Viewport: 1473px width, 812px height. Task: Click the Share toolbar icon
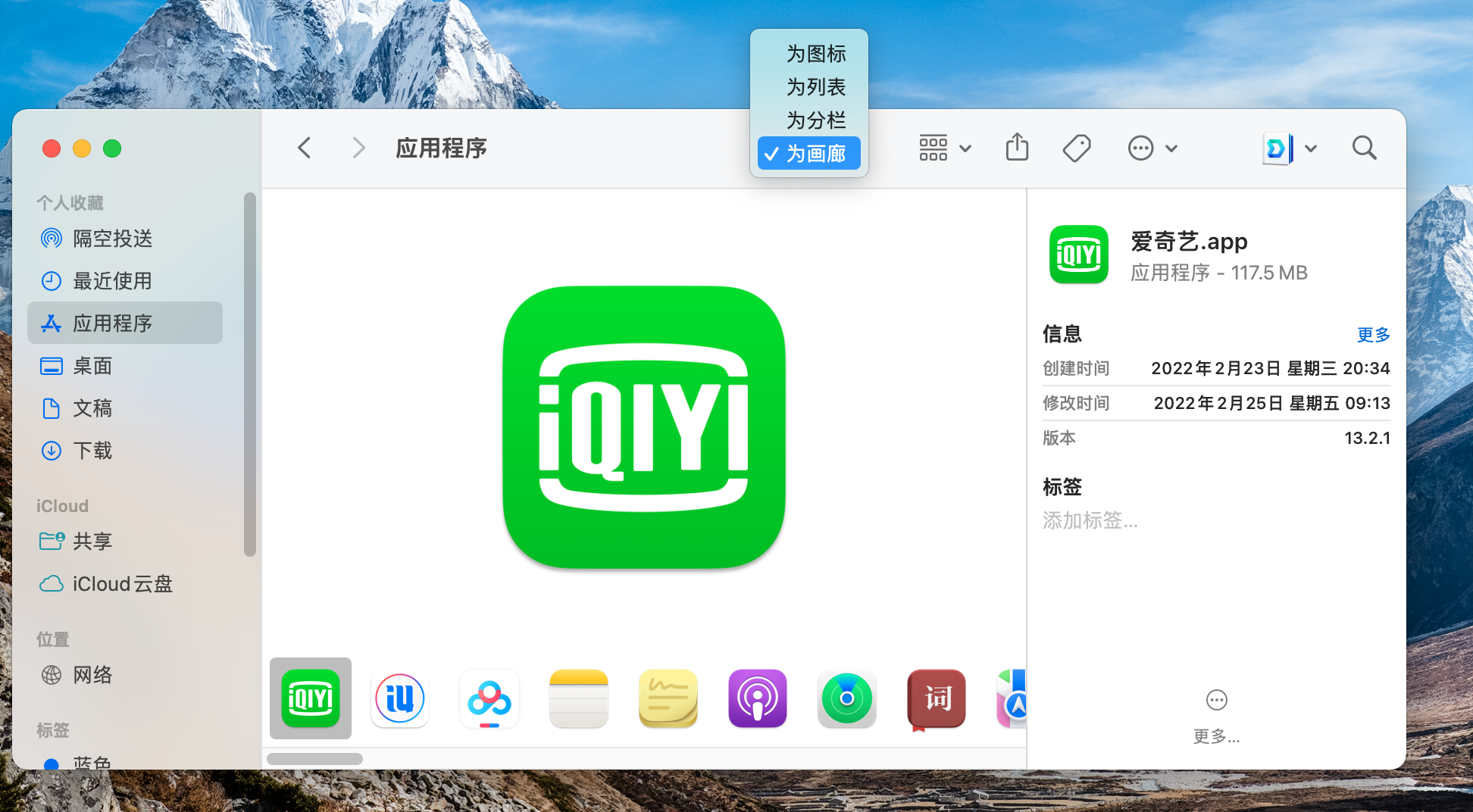tap(1017, 147)
